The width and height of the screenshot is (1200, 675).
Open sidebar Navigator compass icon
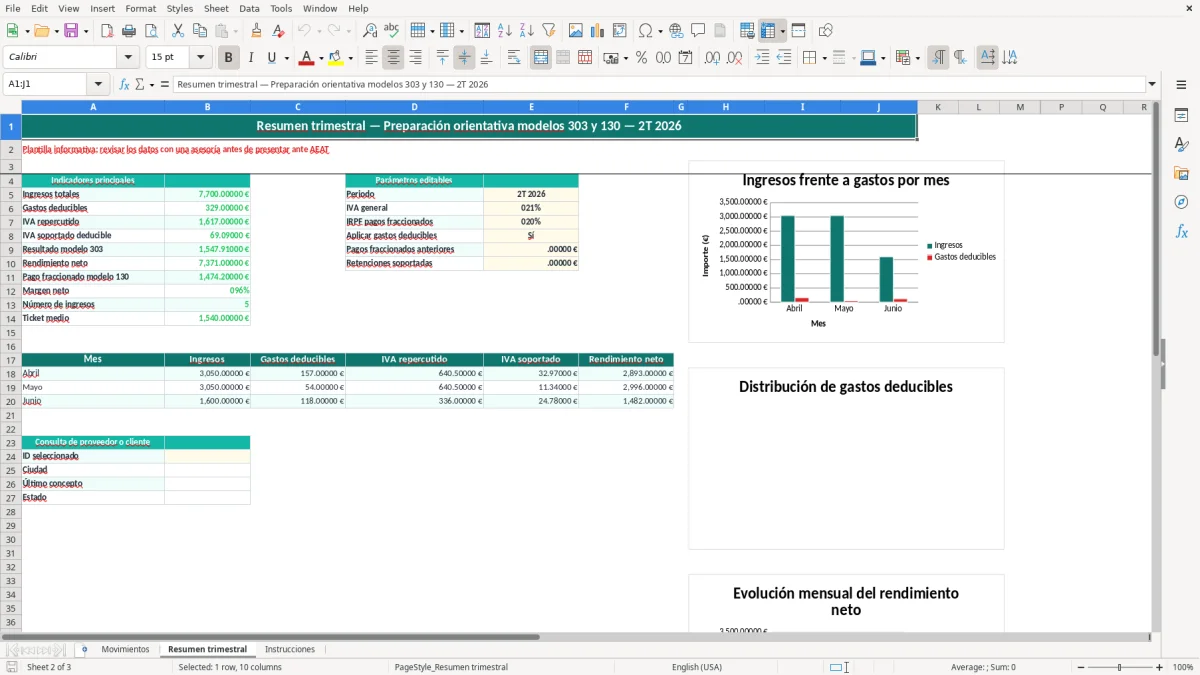click(x=1181, y=202)
